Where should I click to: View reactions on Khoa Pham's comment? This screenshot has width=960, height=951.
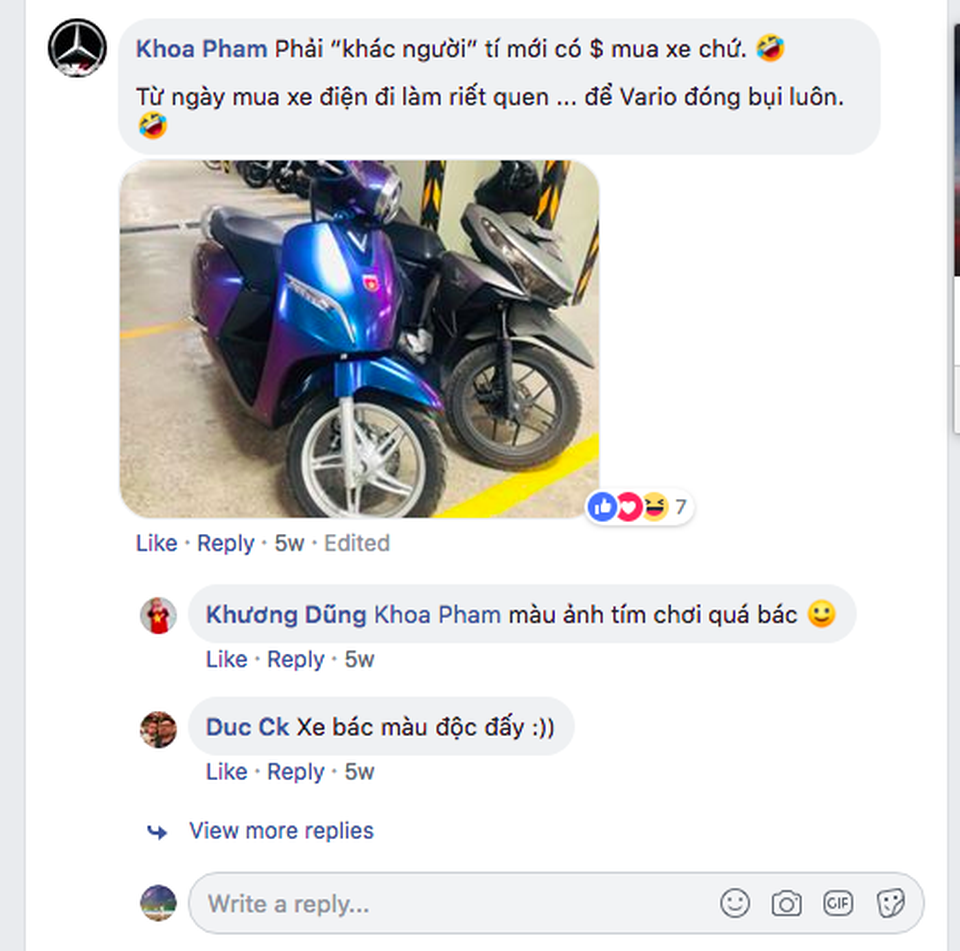pyautogui.click(x=638, y=506)
